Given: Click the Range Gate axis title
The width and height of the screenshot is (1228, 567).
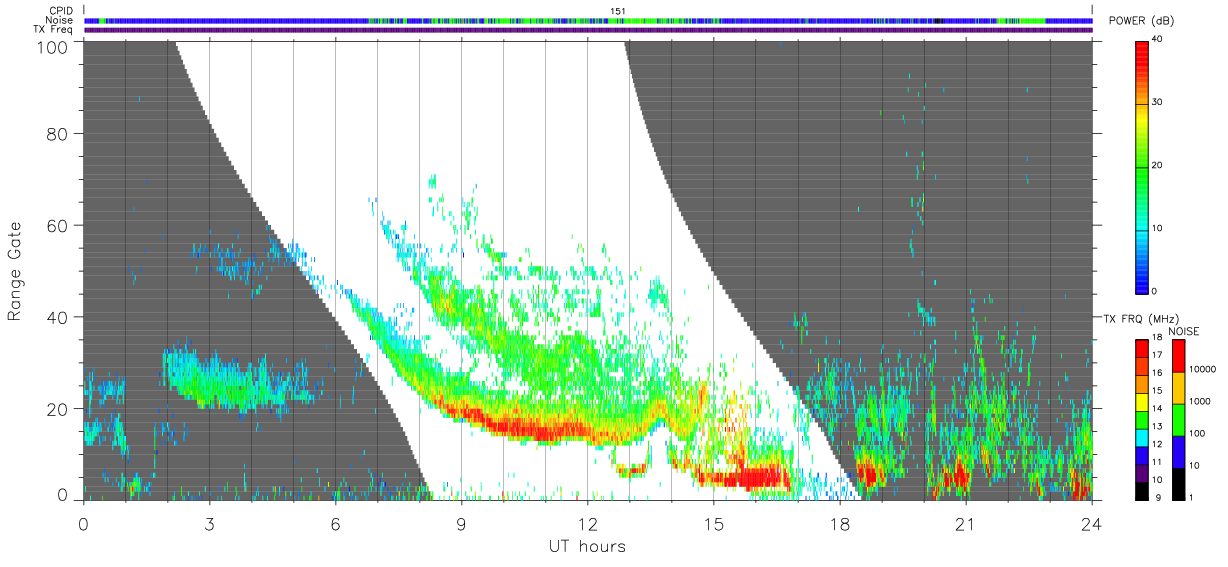Looking at the screenshot, I should [x=15, y=271].
